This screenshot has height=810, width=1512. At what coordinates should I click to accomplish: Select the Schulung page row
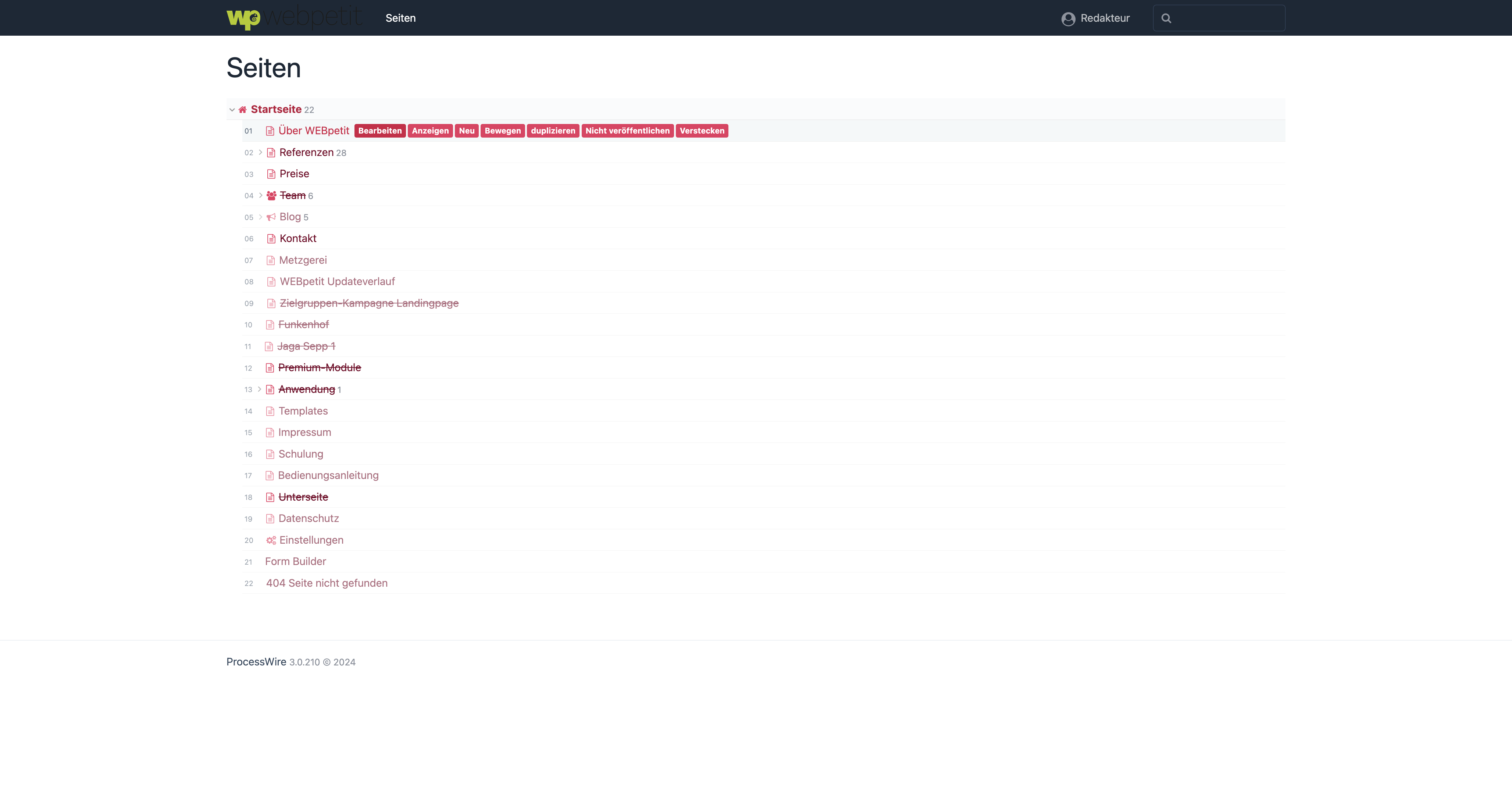[x=764, y=454]
